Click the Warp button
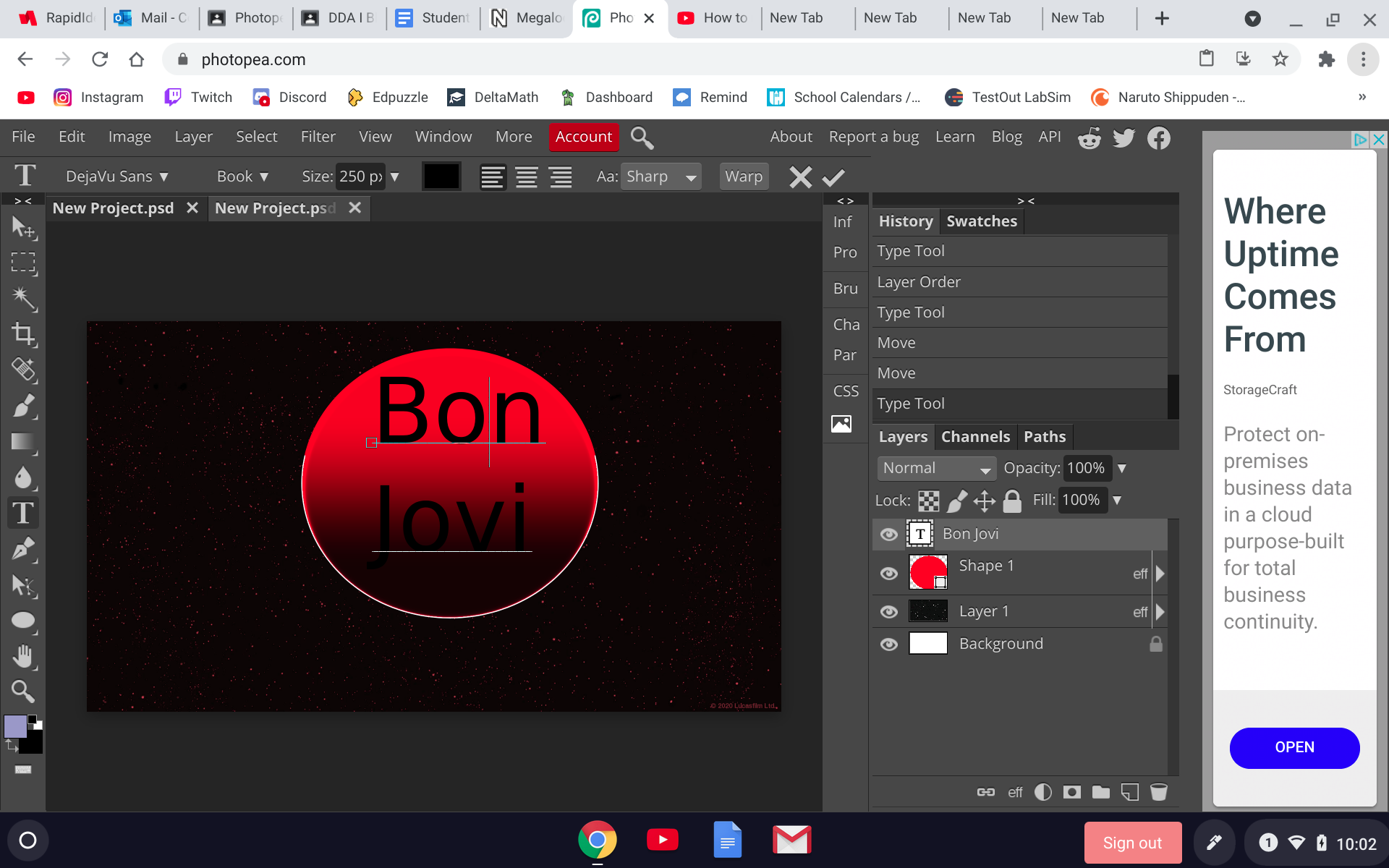Image resolution: width=1389 pixels, height=868 pixels. click(744, 177)
